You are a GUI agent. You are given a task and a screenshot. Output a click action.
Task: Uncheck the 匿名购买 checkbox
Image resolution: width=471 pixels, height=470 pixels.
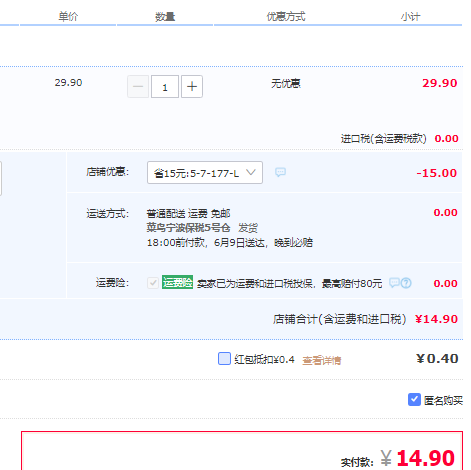(x=414, y=399)
